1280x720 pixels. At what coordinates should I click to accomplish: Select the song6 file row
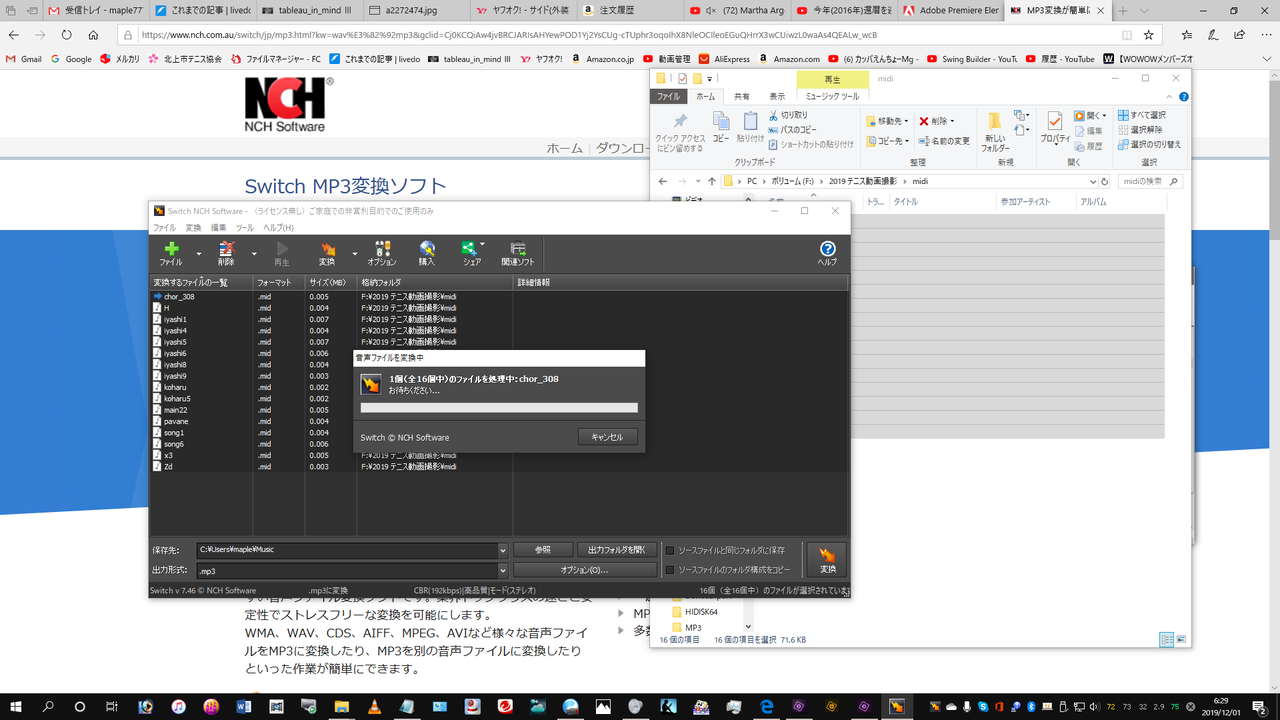498,444
